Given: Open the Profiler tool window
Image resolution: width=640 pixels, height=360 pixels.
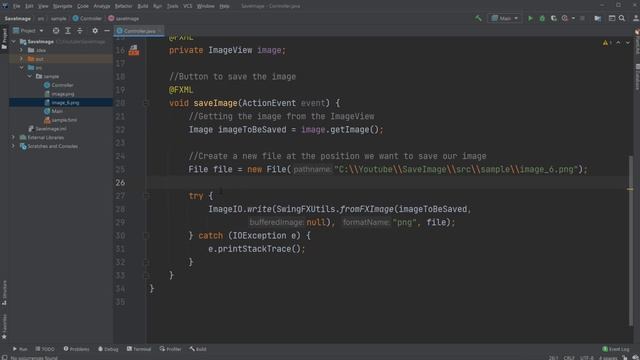Looking at the screenshot, I should point(171,349).
